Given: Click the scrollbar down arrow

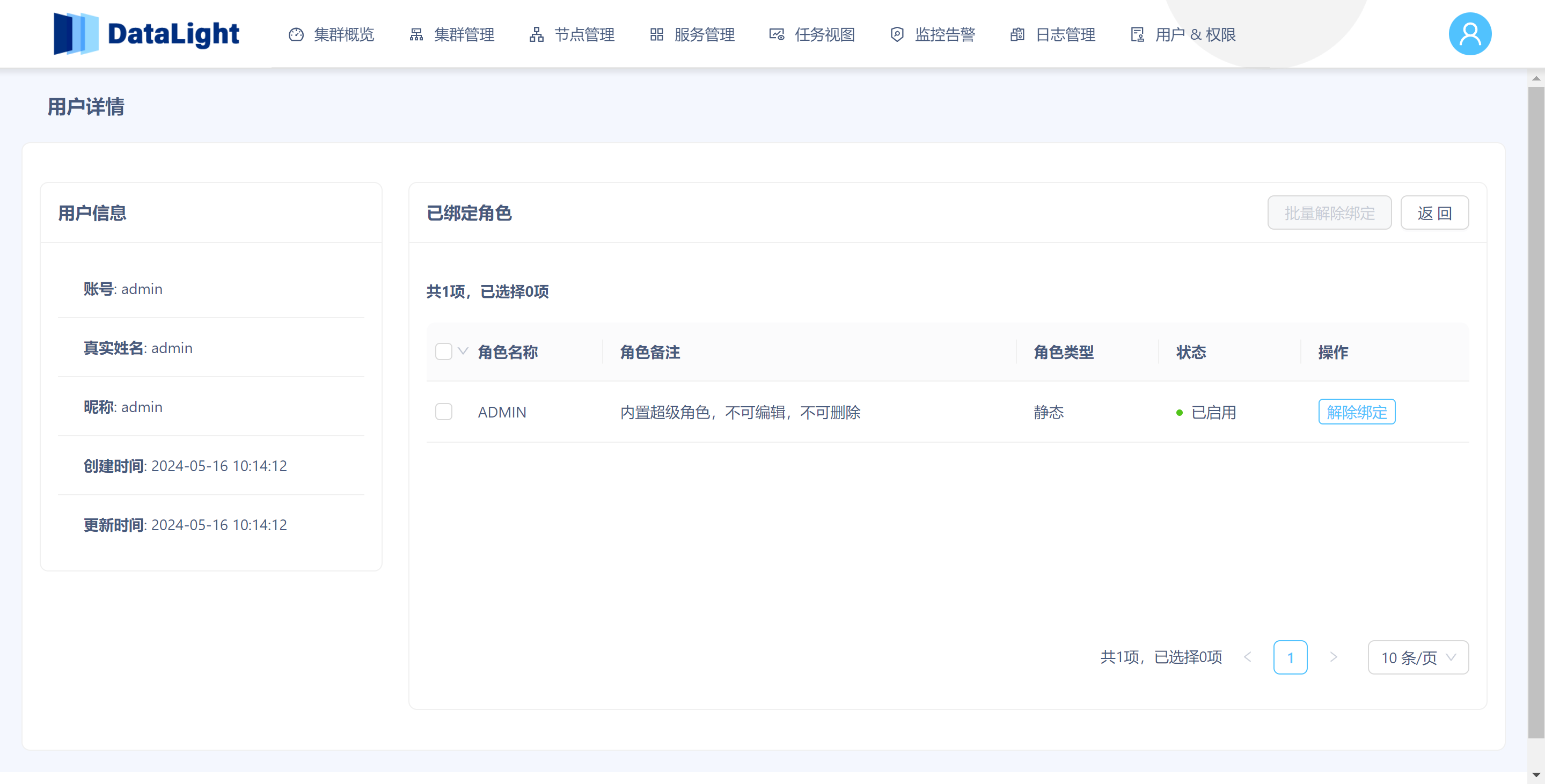Looking at the screenshot, I should point(1536,775).
